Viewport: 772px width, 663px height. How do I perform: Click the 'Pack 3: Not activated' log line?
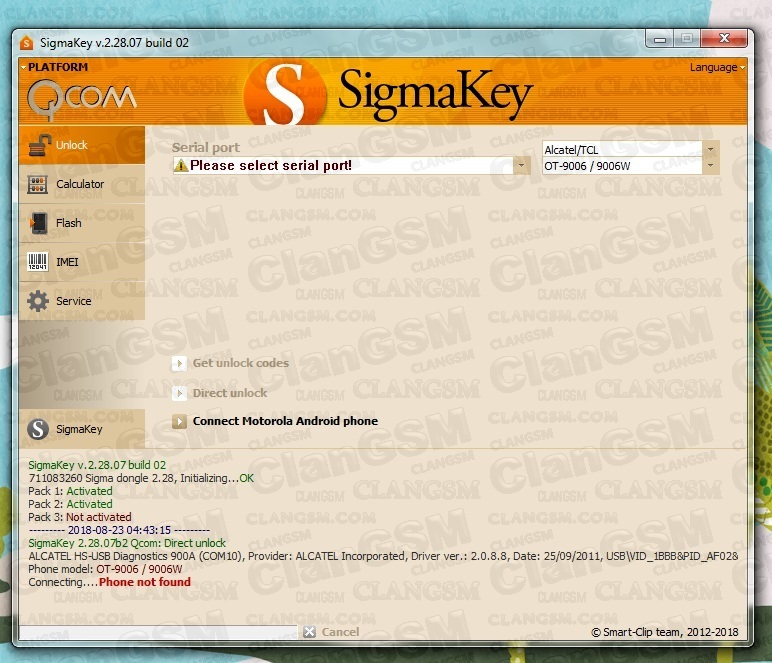pyautogui.click(x=80, y=517)
